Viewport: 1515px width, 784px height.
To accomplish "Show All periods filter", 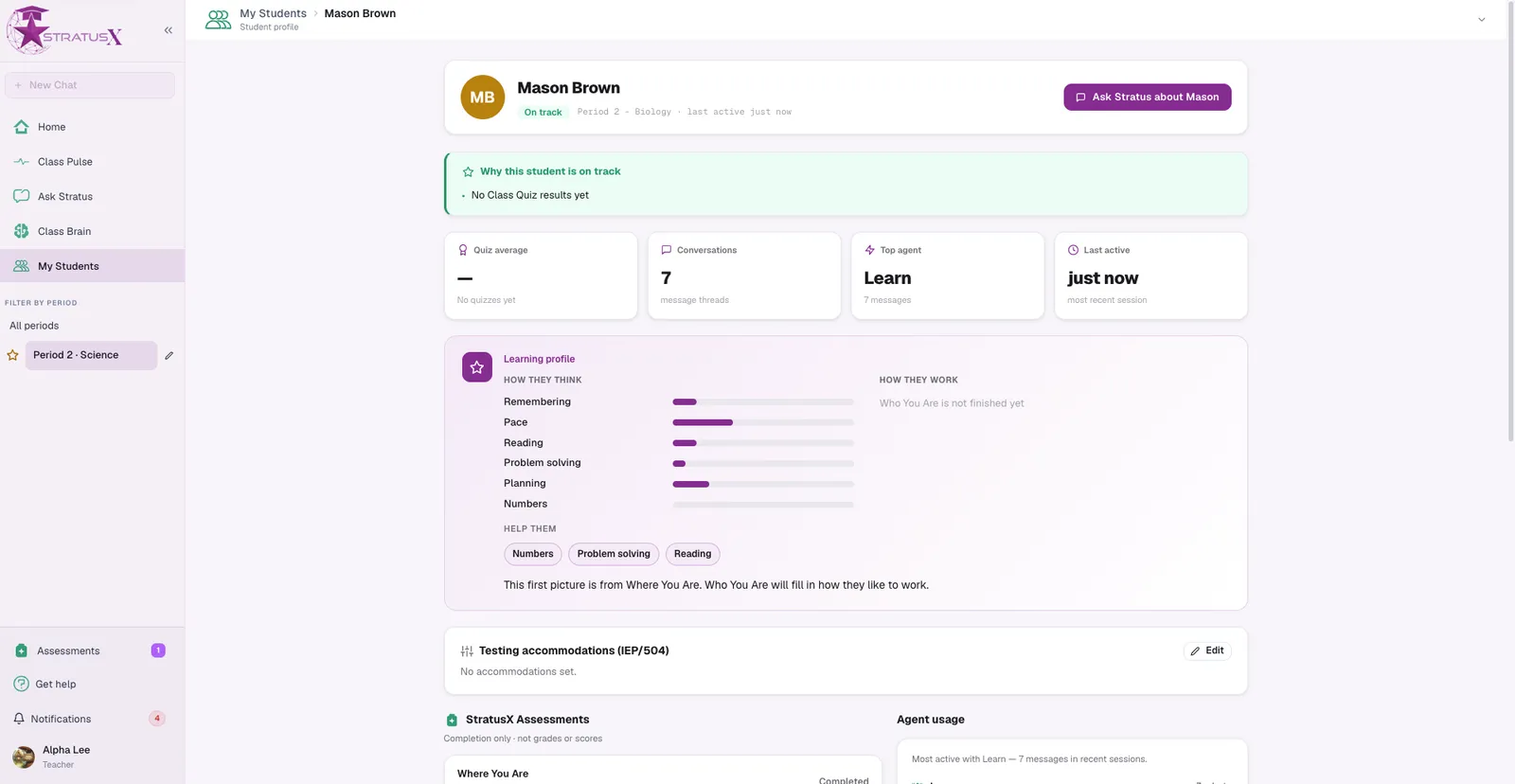I will coord(34,326).
